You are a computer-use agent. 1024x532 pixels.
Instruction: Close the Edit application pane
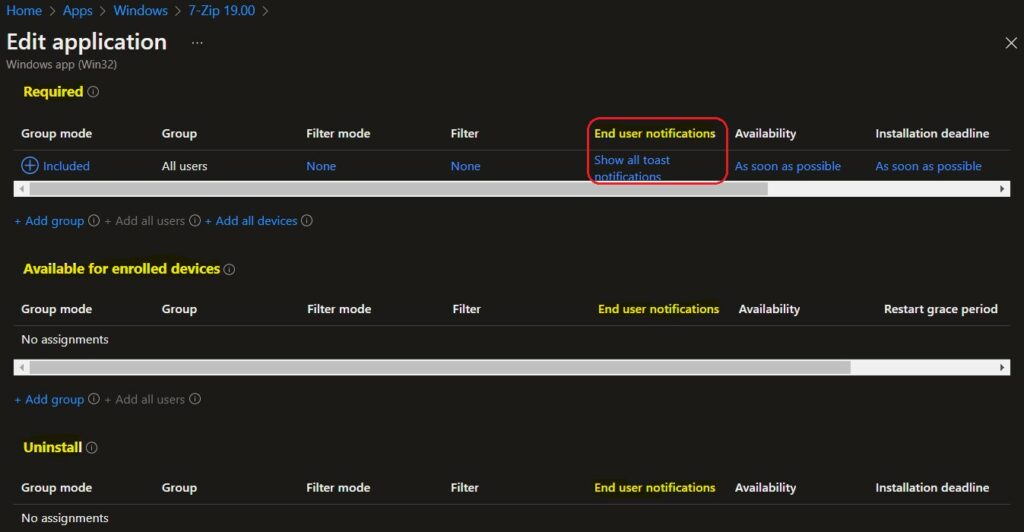(x=1011, y=43)
